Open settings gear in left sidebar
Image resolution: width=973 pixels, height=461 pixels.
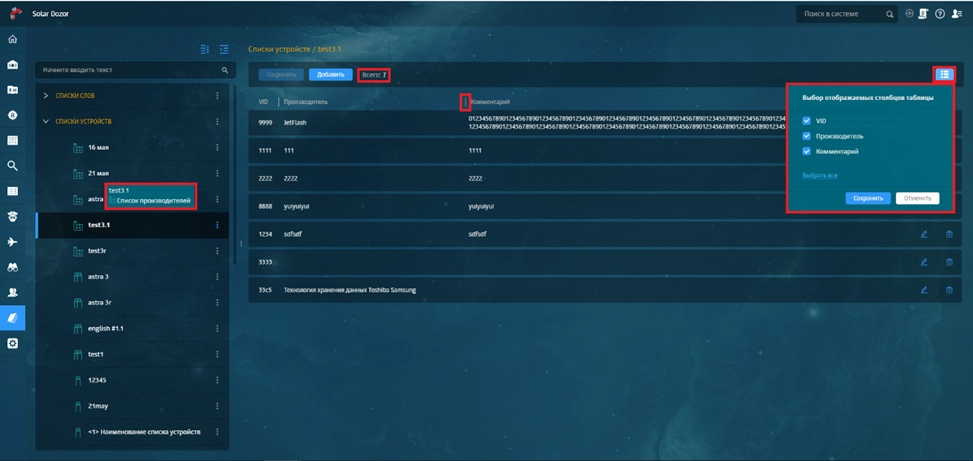point(13,343)
